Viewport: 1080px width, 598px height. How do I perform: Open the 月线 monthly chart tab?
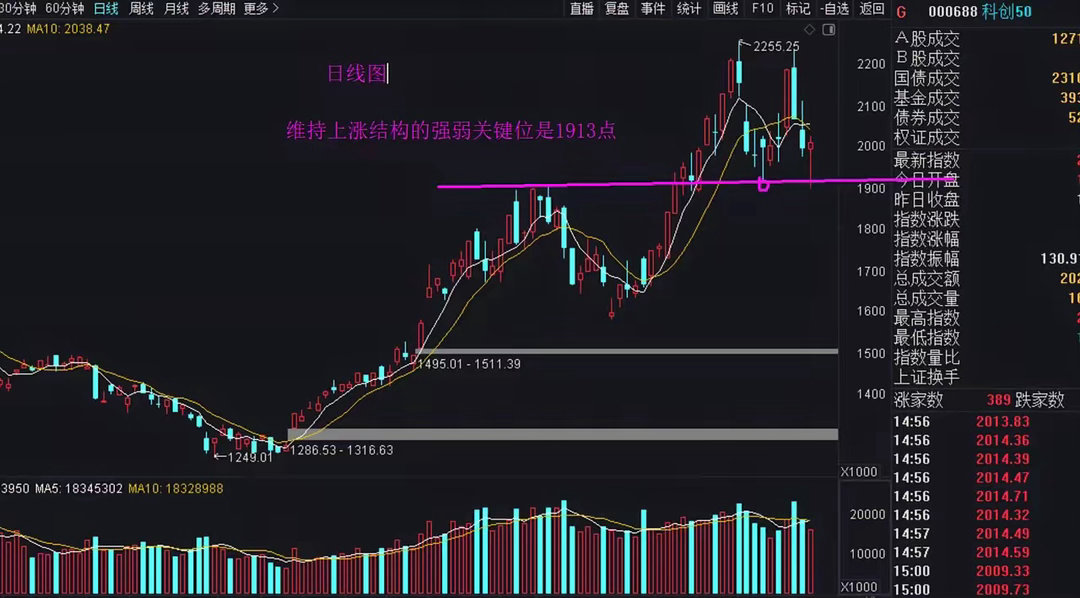click(x=176, y=9)
